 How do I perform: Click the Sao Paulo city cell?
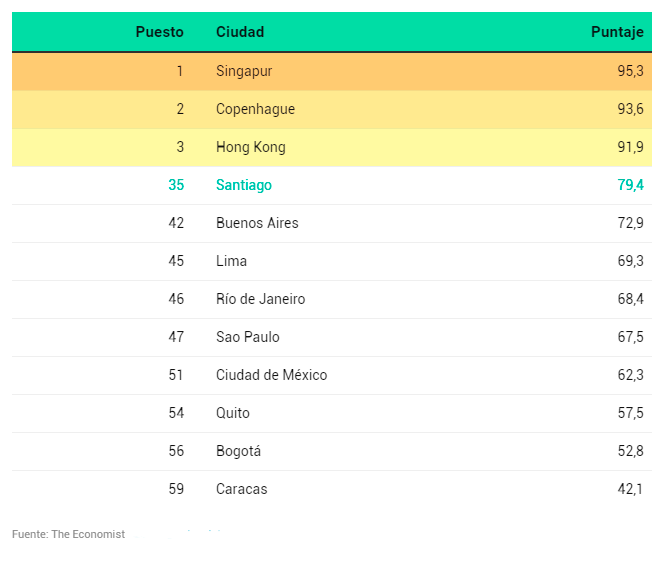tap(247, 337)
